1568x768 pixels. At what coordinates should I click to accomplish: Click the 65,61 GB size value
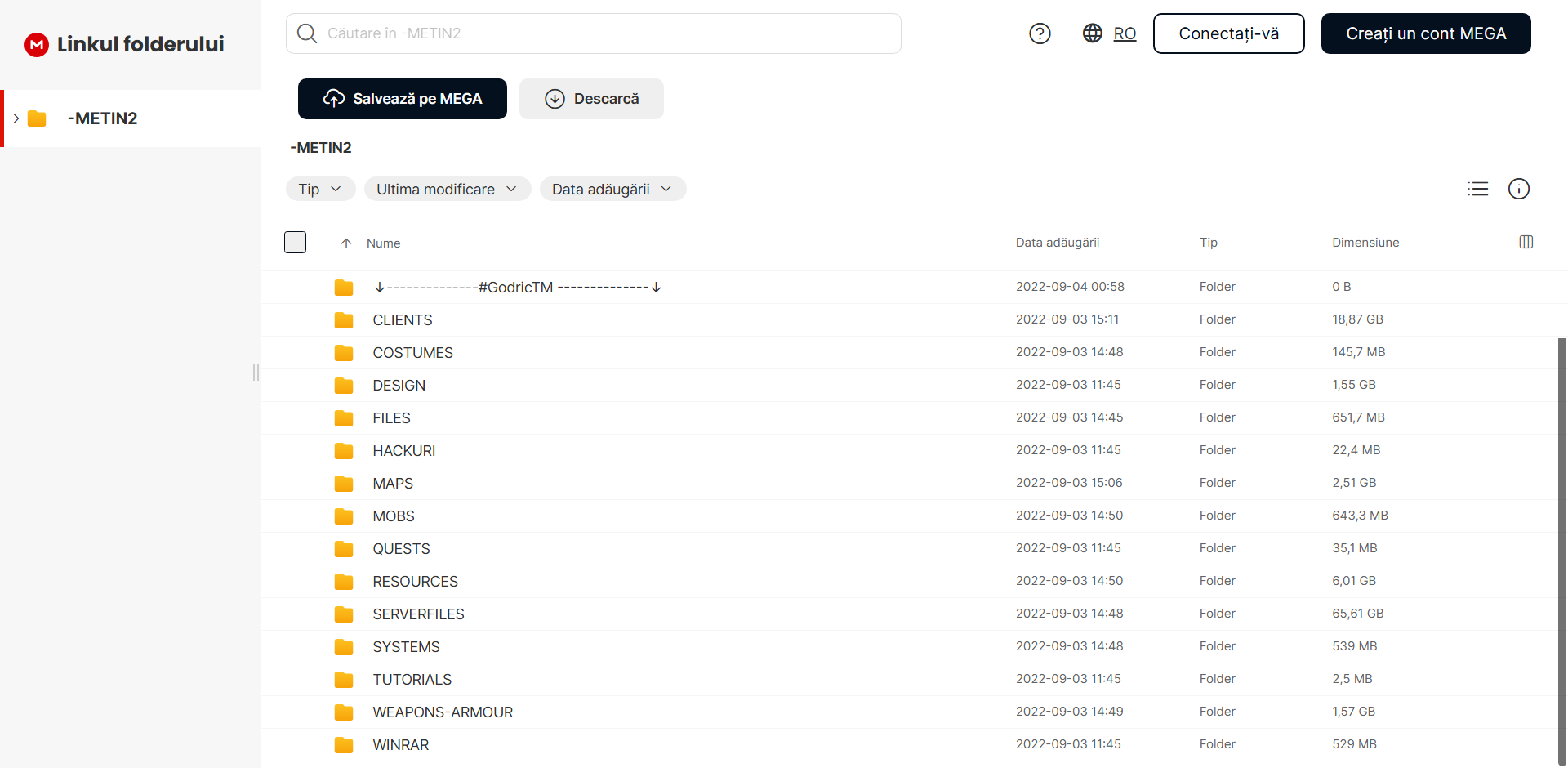point(1357,614)
